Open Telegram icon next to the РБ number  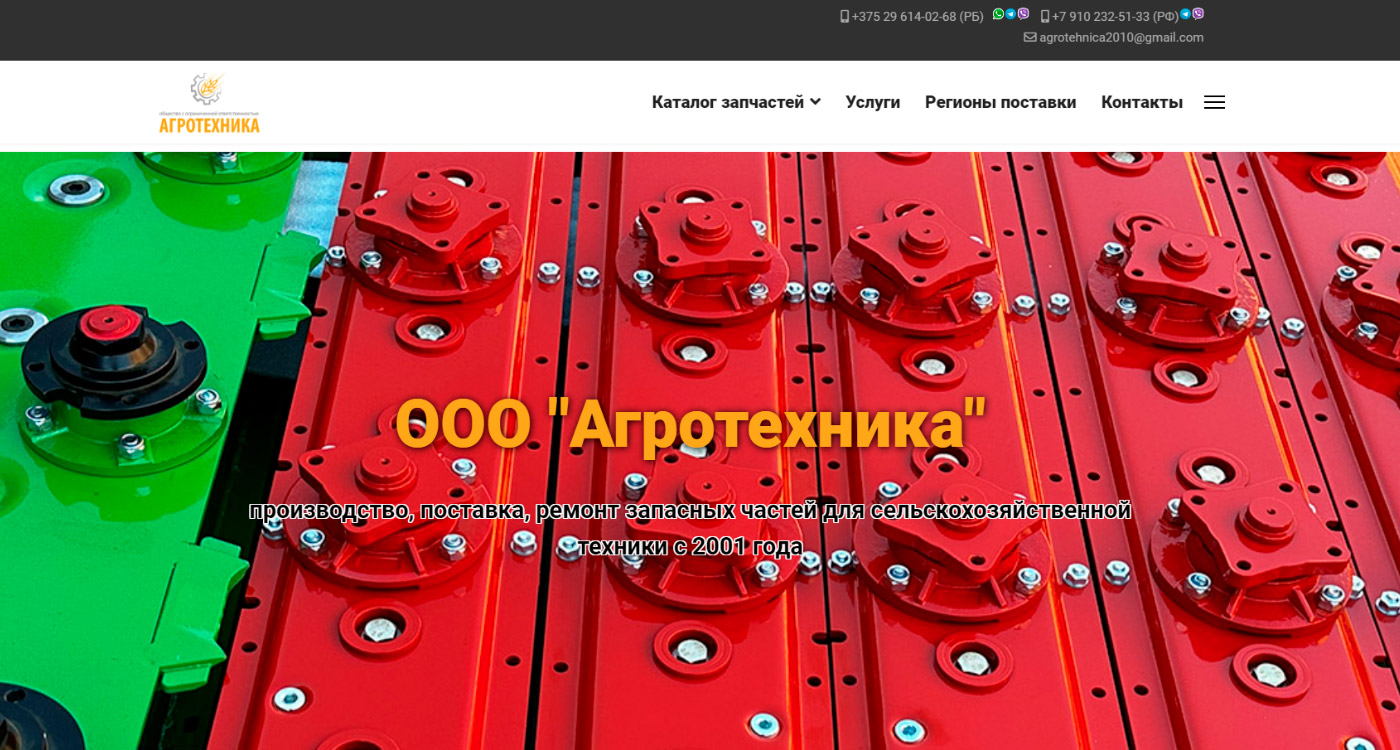[x=1011, y=14]
